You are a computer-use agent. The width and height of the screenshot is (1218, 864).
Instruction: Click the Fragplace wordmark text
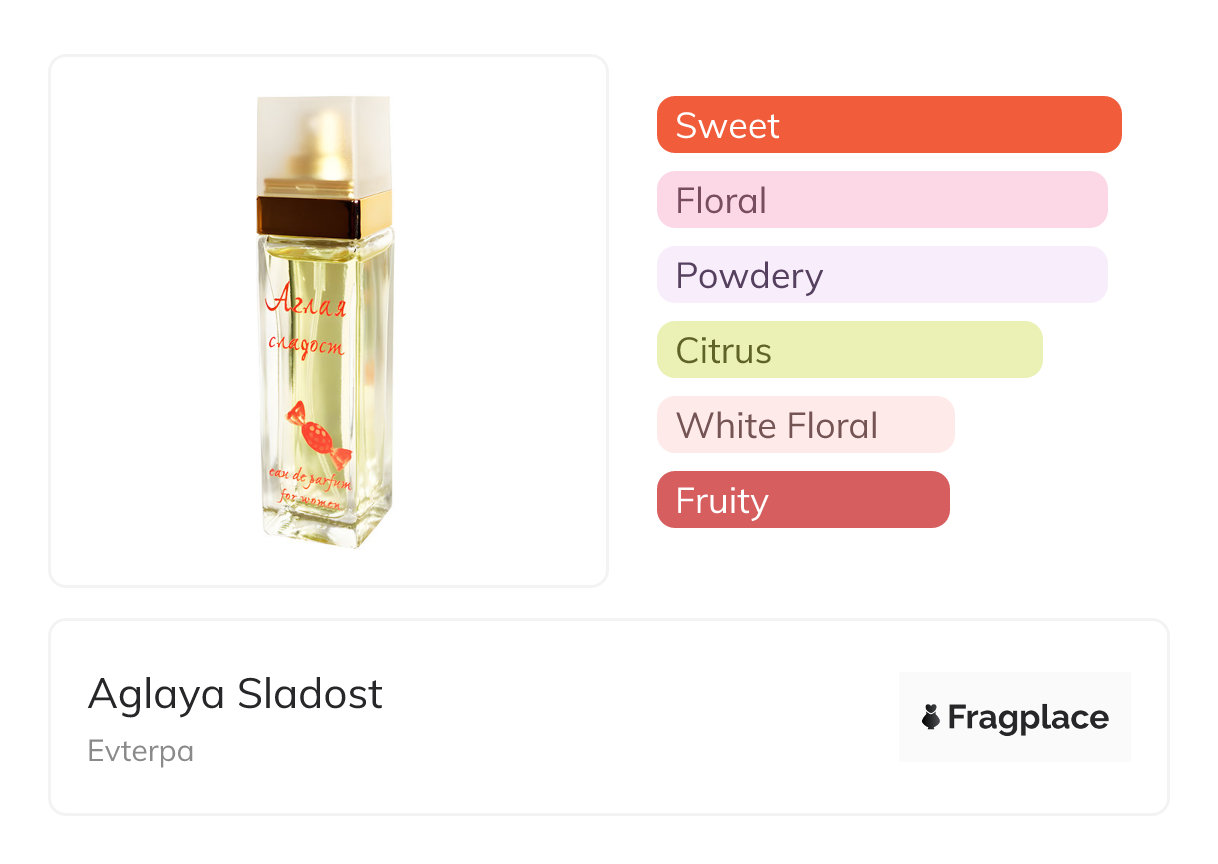[x=1028, y=718]
